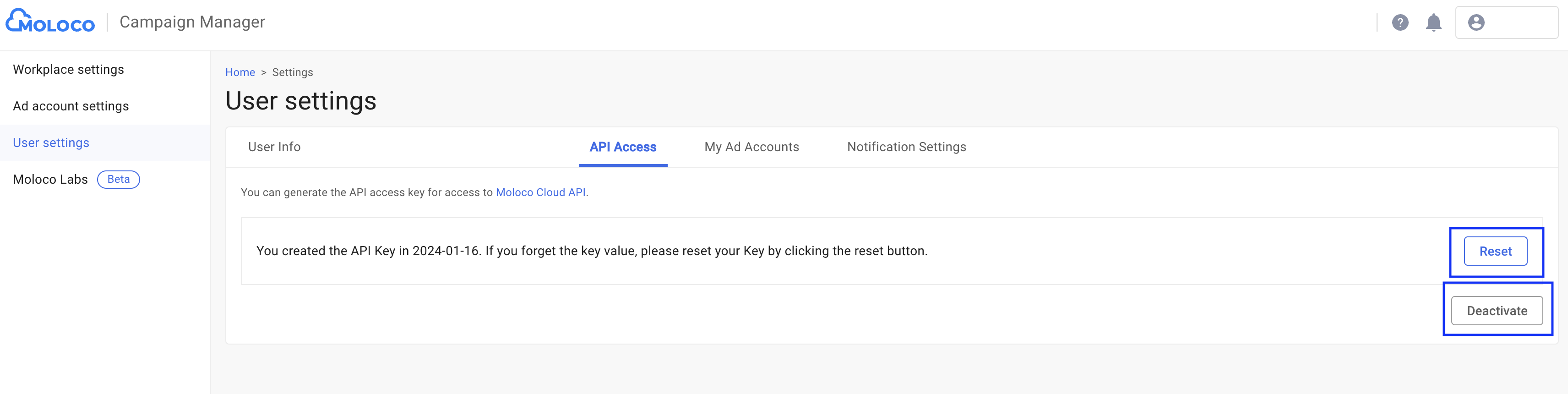
Task: Select the API Access tab
Action: coord(623,147)
